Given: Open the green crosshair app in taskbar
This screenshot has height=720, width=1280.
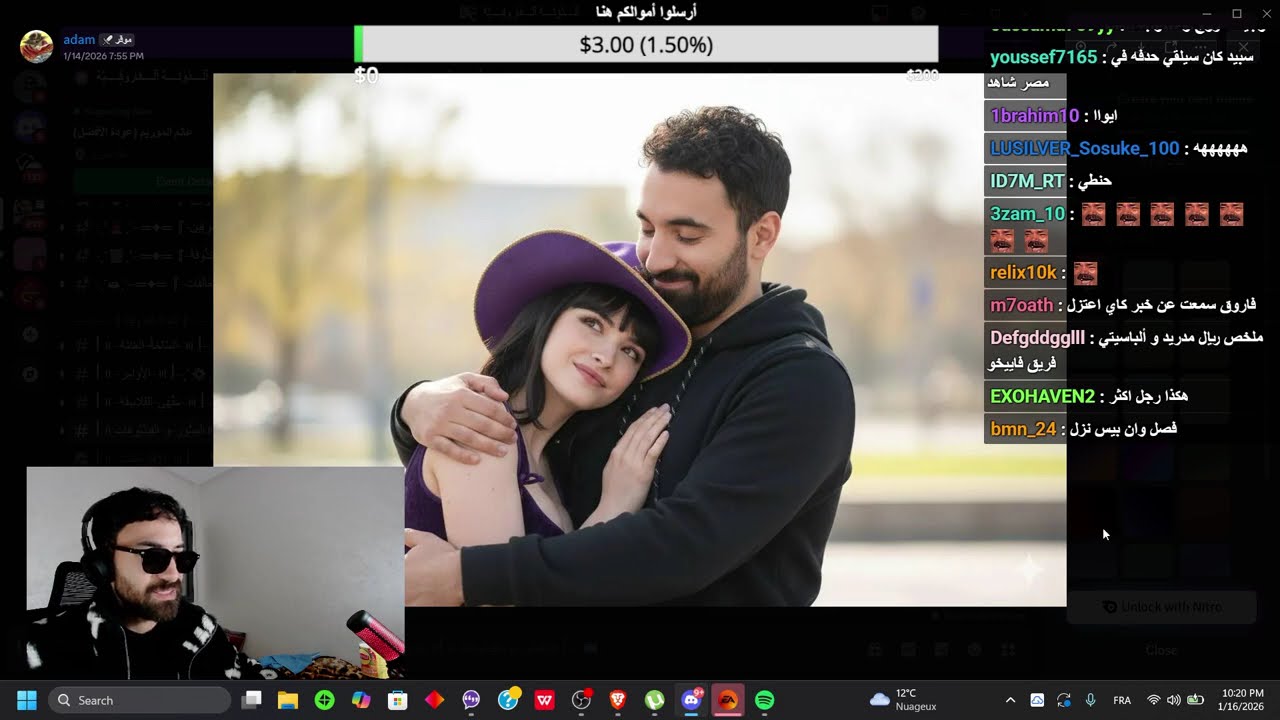Looking at the screenshot, I should pos(324,700).
